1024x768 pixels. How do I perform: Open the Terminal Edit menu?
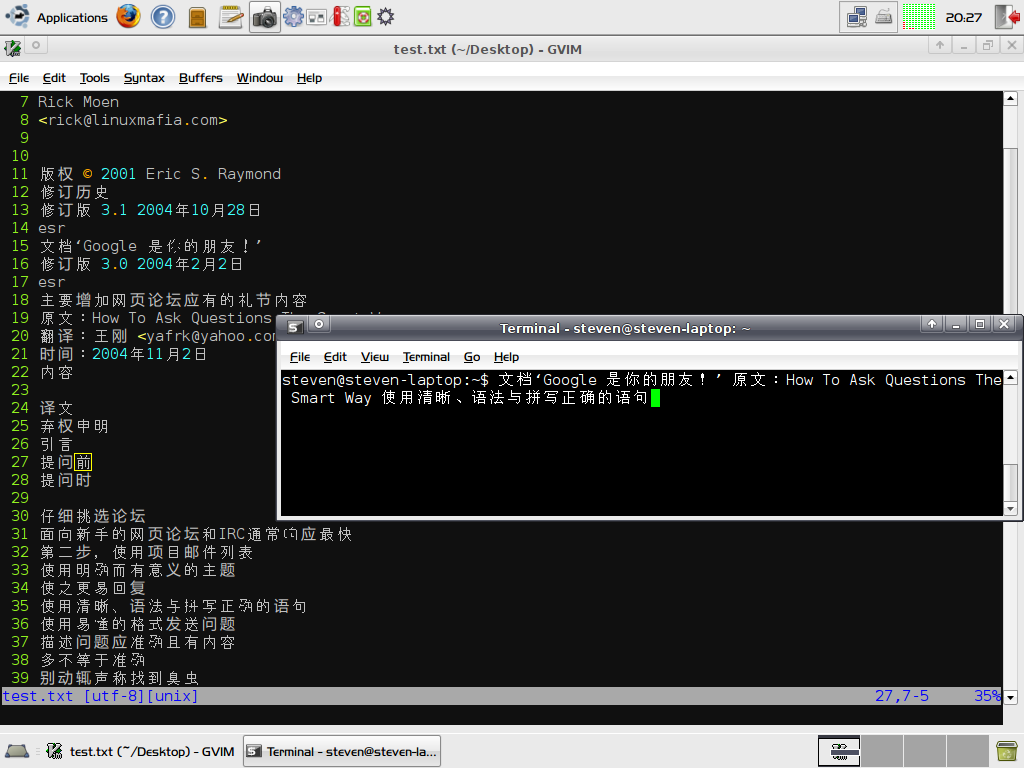335,357
